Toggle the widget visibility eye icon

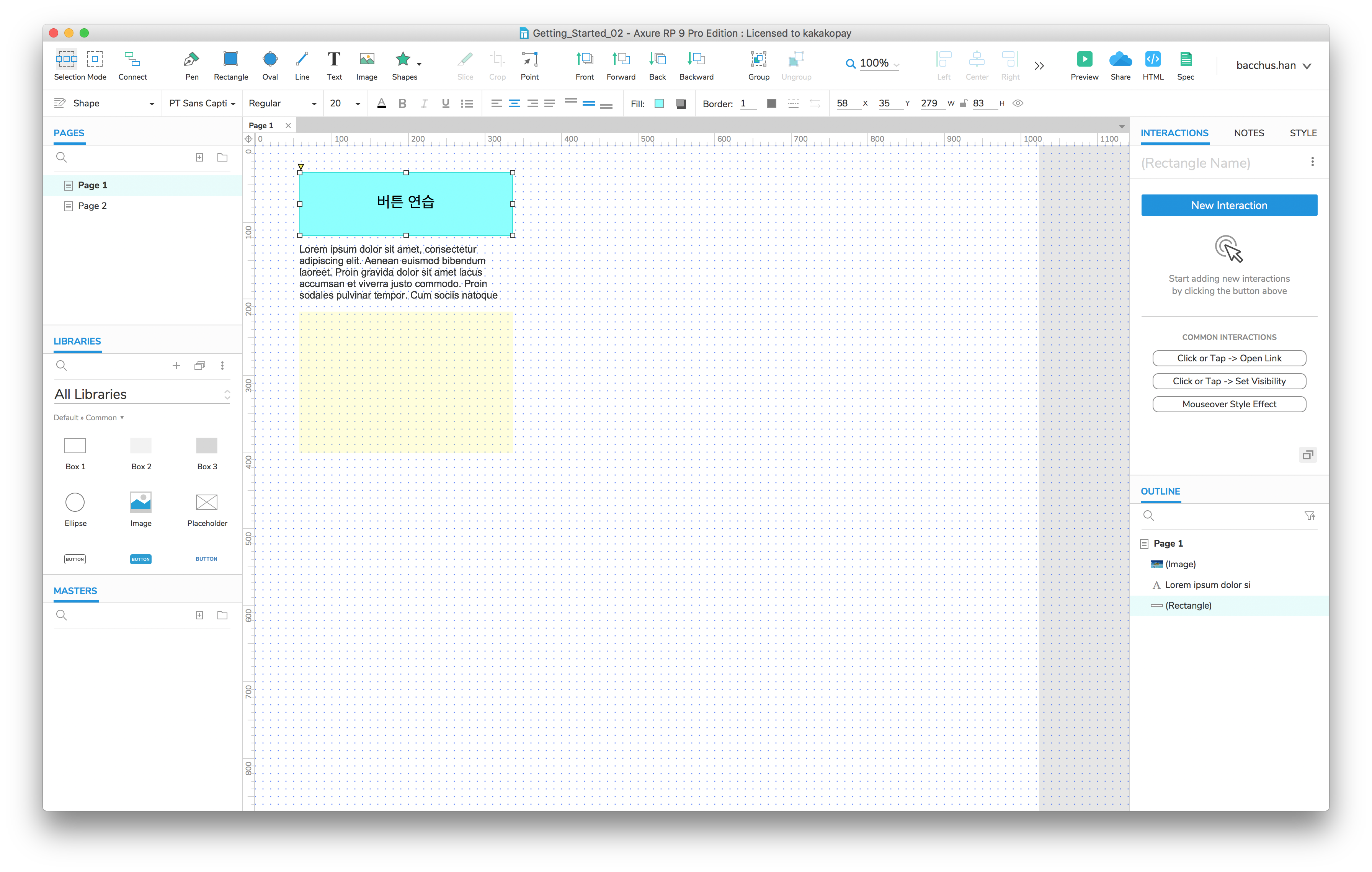1018,104
